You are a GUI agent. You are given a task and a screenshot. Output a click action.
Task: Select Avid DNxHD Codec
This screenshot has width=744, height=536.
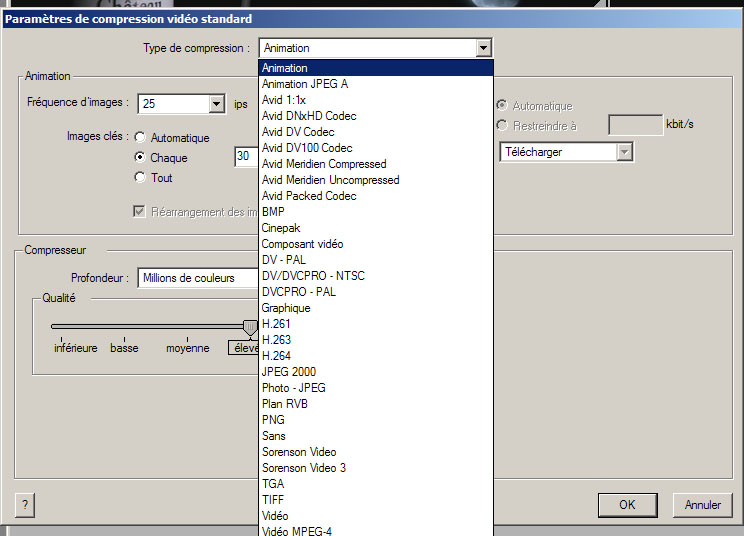pos(376,116)
